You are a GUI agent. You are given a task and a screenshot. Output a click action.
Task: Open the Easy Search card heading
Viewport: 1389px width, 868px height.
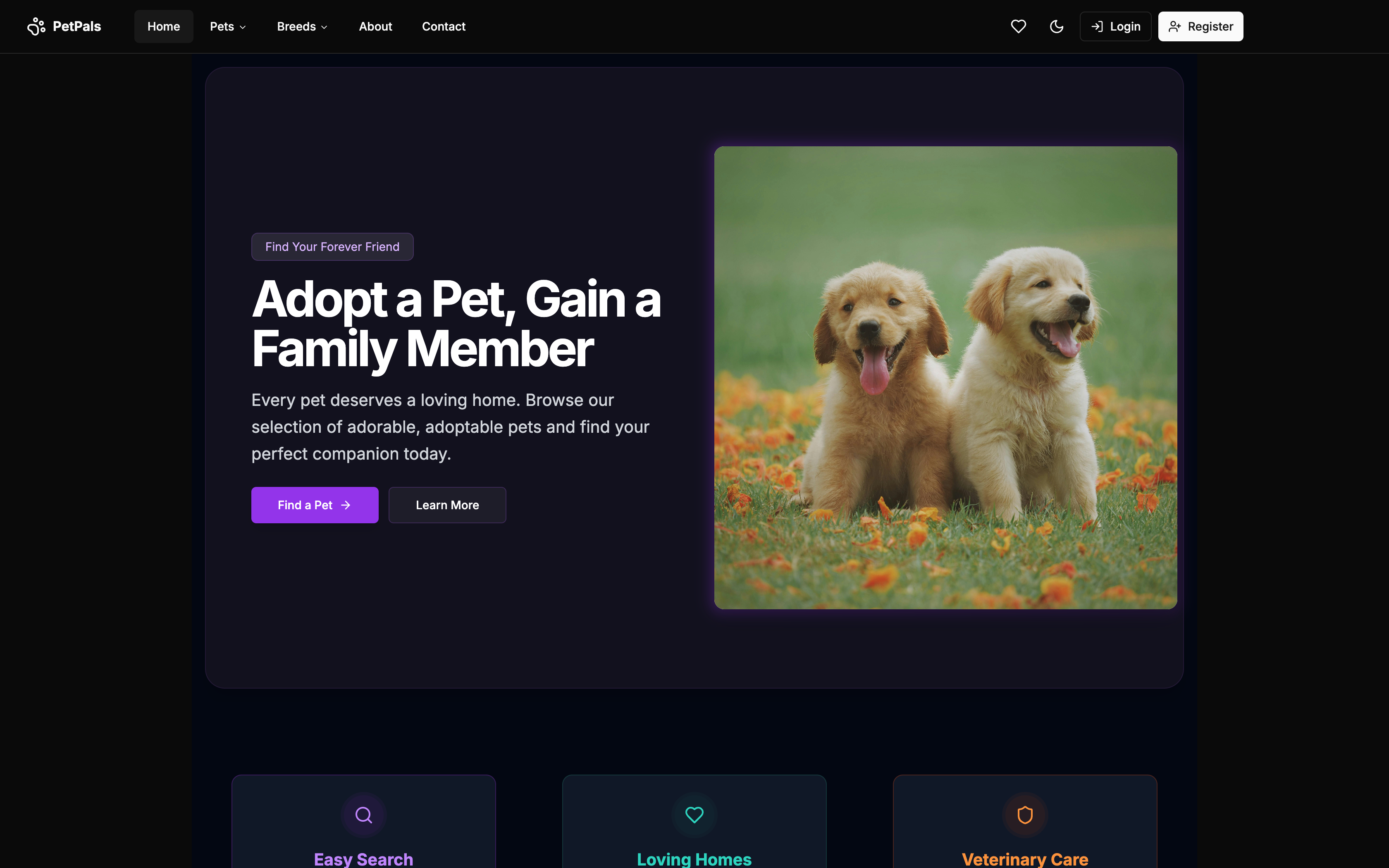363,859
